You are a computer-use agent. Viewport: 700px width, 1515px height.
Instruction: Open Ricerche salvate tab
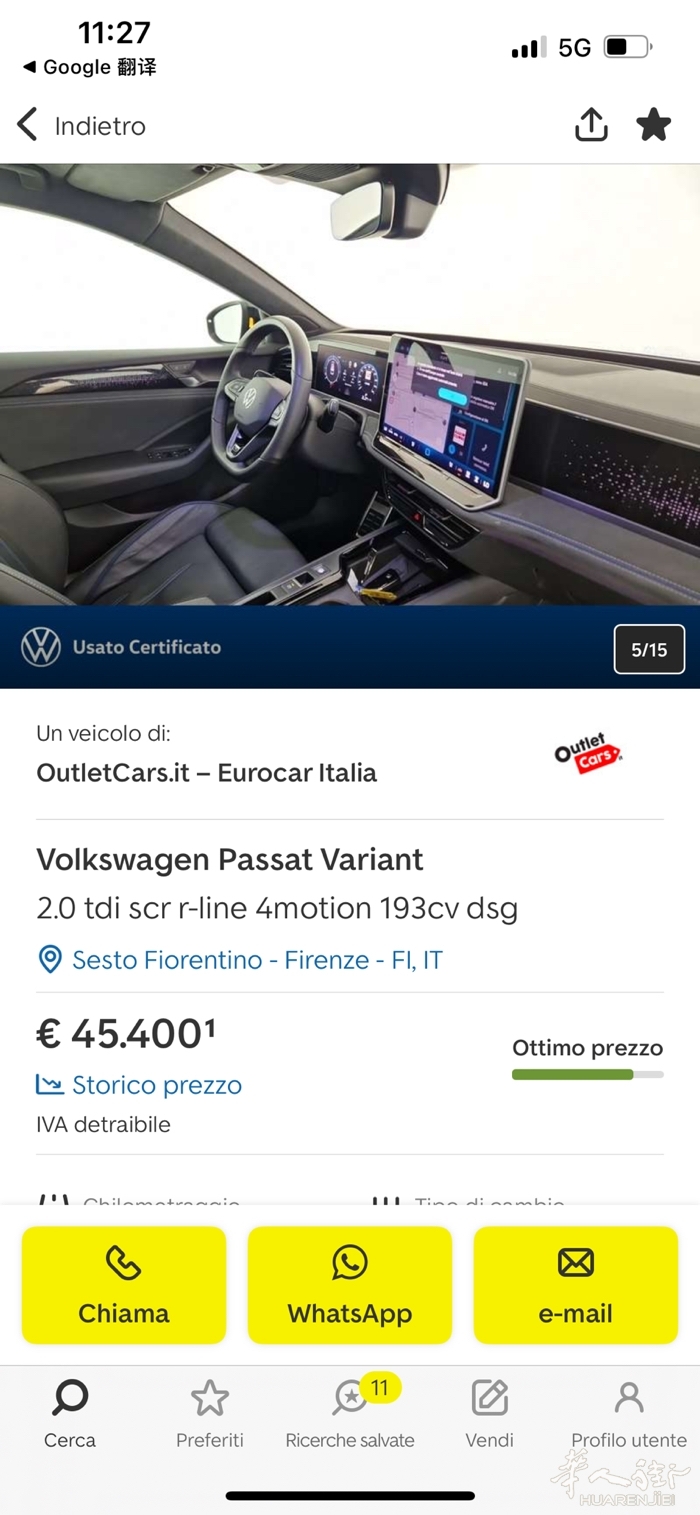click(350, 1414)
